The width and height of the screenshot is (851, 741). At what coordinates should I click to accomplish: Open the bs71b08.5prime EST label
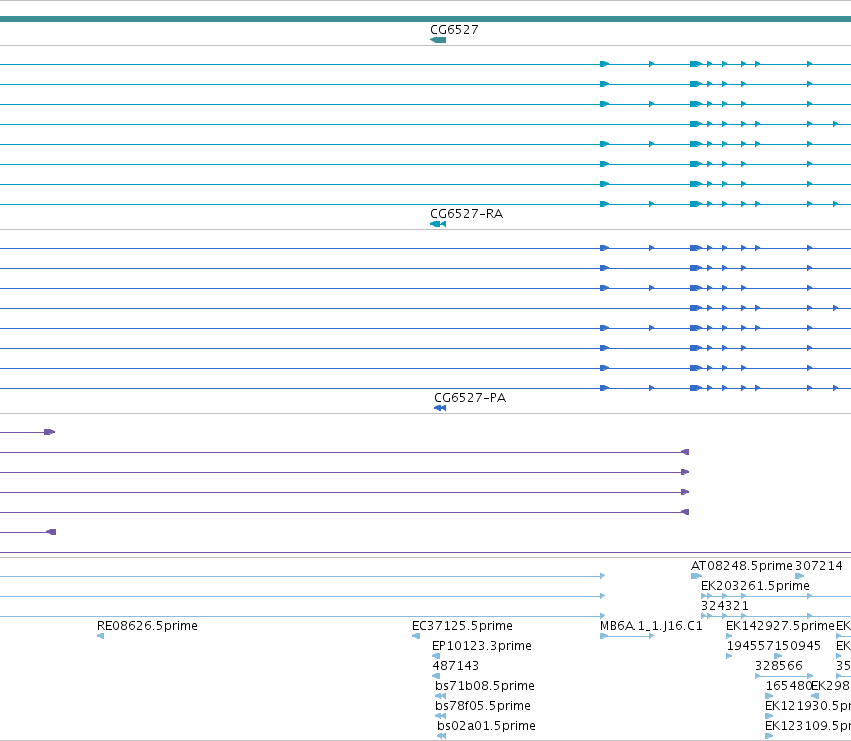(485, 686)
